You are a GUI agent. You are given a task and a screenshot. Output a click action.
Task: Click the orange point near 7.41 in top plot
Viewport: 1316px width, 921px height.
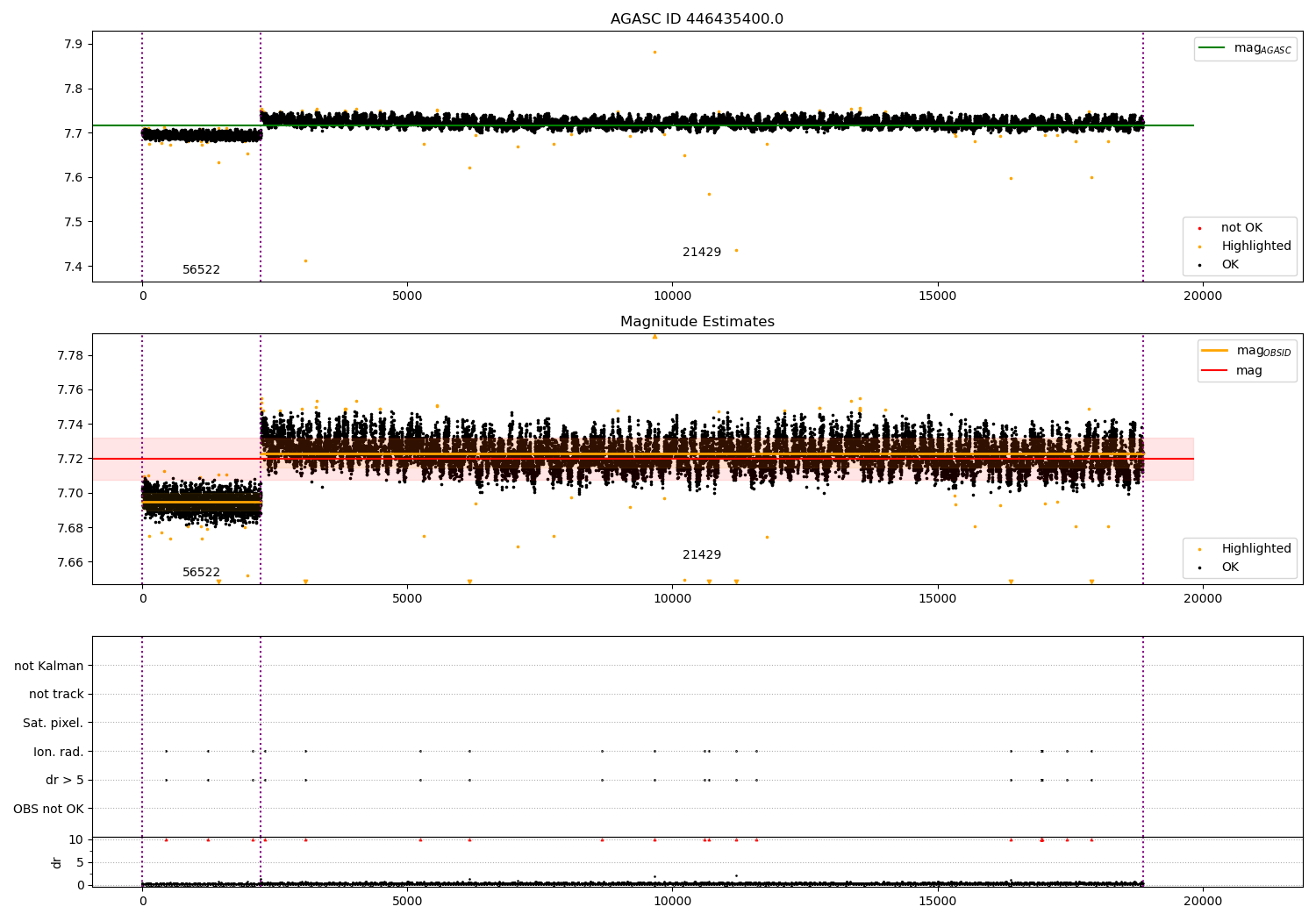pos(305,261)
